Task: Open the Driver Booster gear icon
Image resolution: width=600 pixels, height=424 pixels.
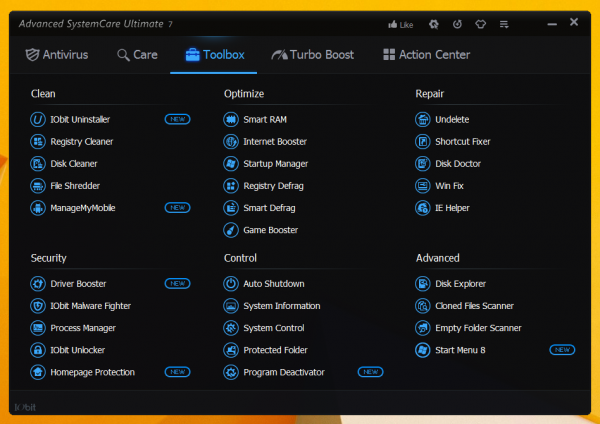Action: (38, 284)
